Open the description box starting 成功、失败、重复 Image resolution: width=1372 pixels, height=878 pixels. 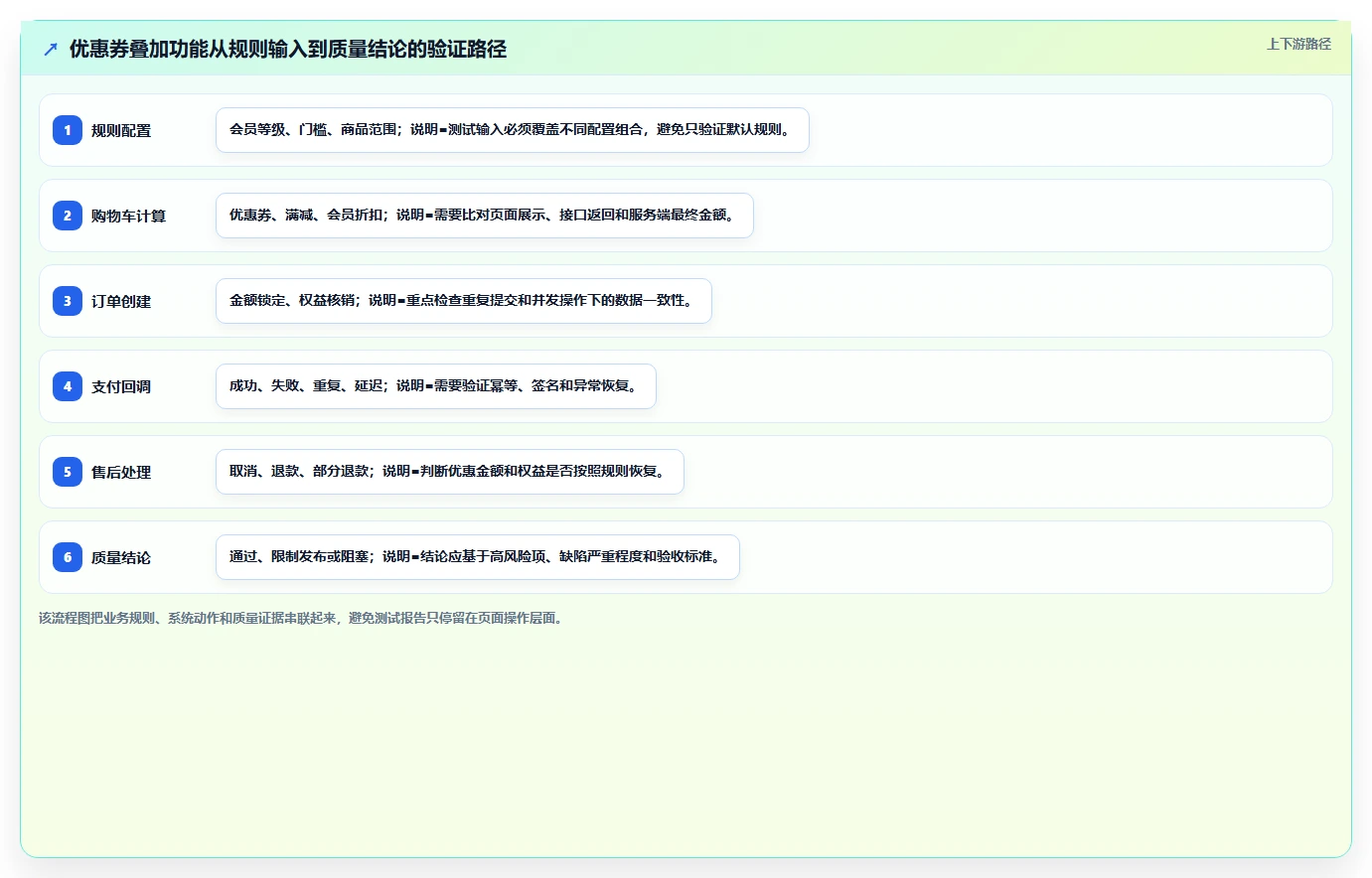pos(436,386)
